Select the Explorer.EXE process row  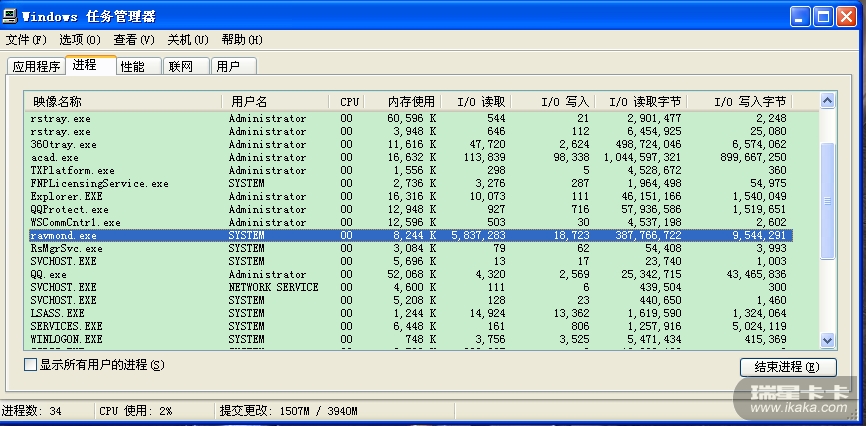409,197
